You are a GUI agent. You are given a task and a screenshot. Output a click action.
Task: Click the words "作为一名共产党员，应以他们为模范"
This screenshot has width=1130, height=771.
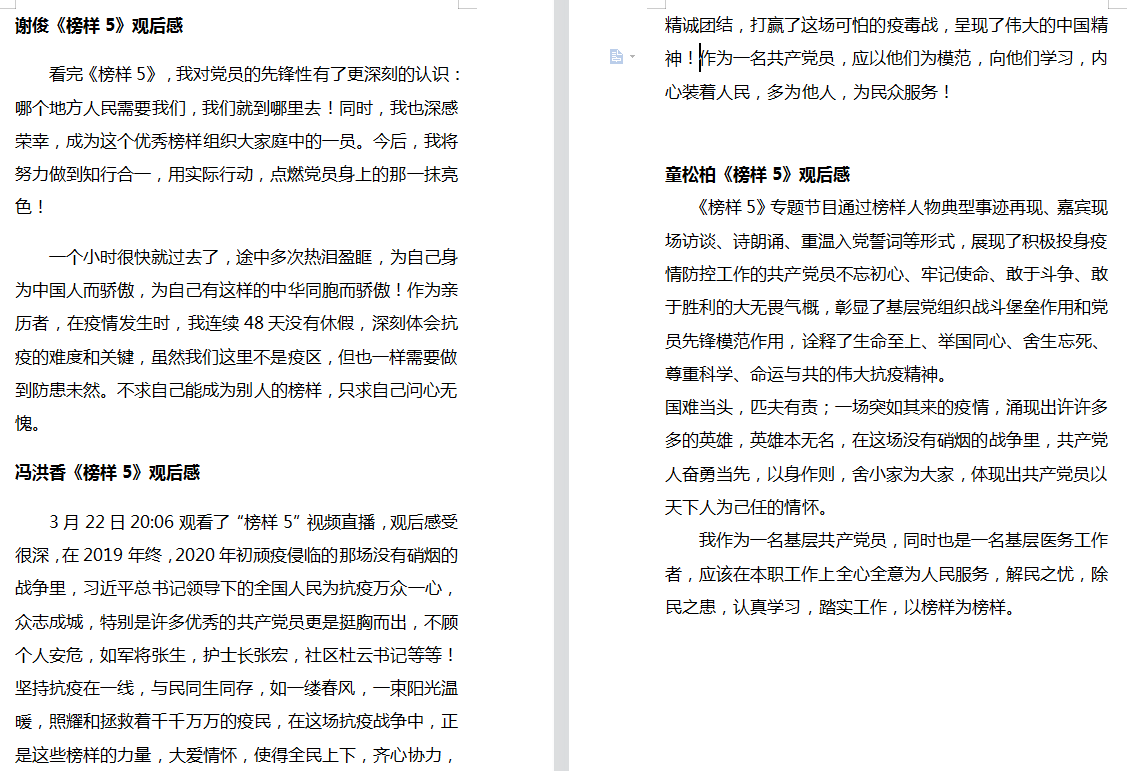[835, 58]
